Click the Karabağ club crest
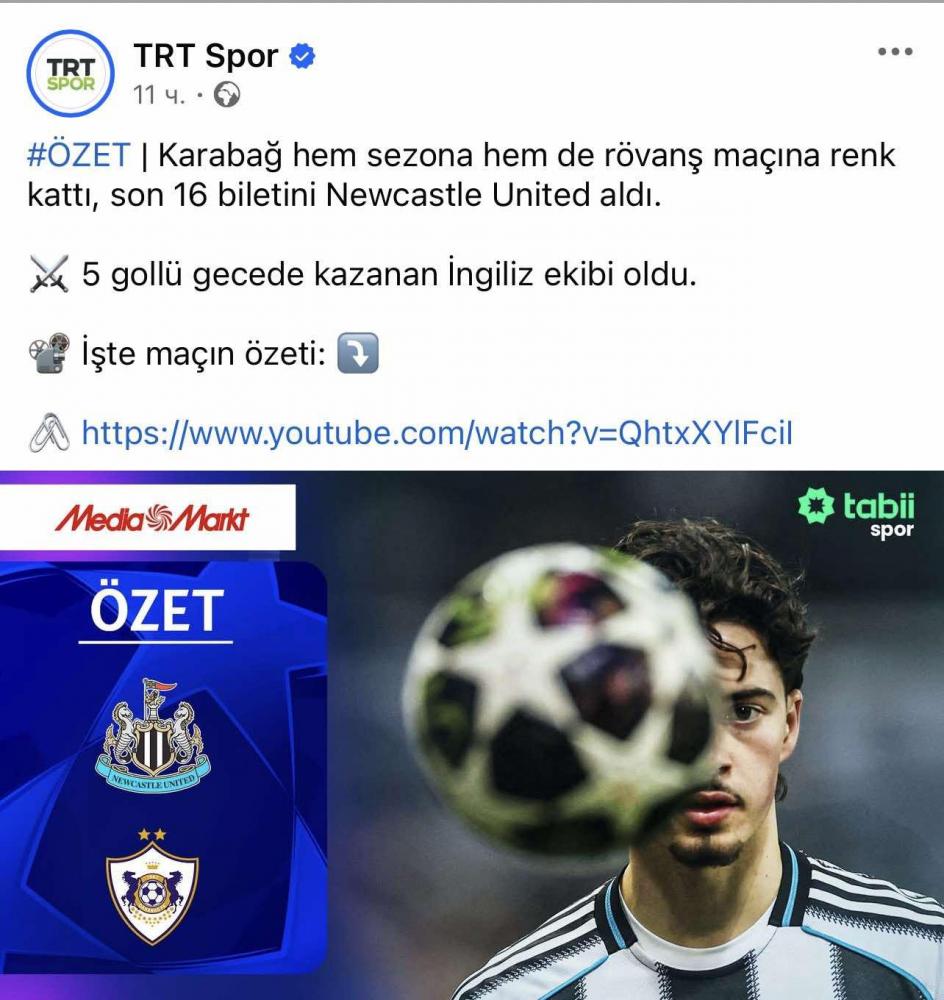The image size is (944, 1000). tap(152, 886)
